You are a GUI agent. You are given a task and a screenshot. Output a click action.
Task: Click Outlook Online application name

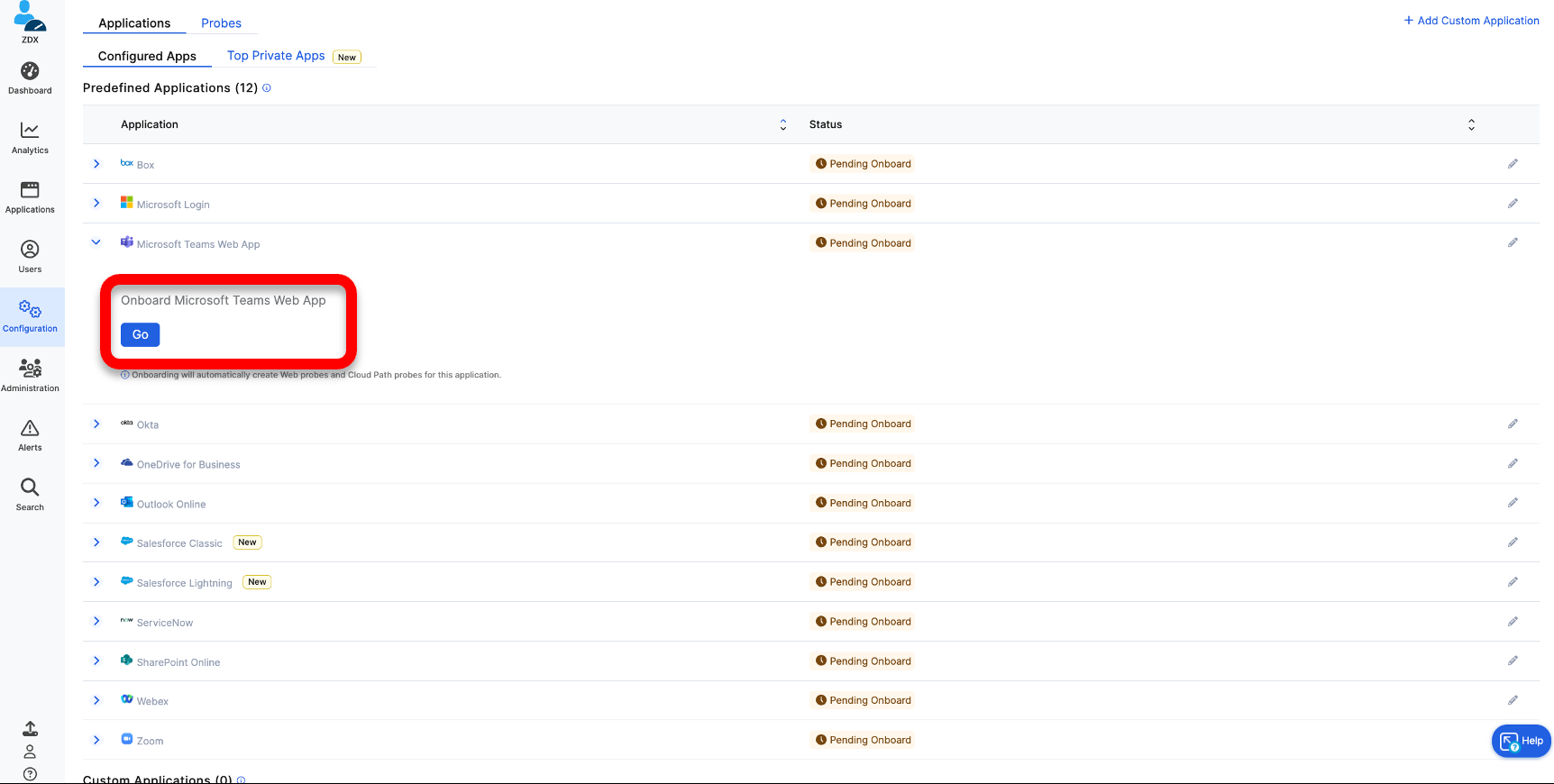[171, 505]
